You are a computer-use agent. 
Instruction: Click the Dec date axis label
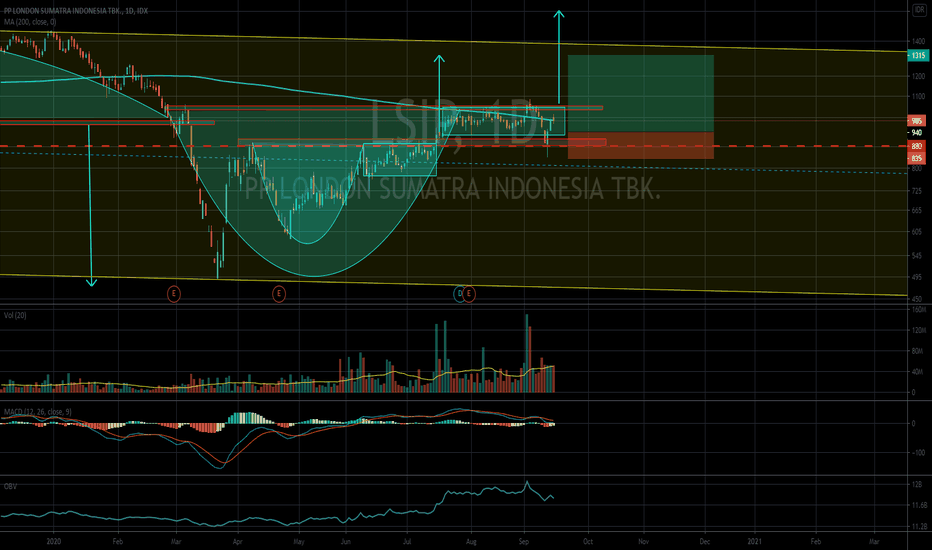click(x=705, y=542)
